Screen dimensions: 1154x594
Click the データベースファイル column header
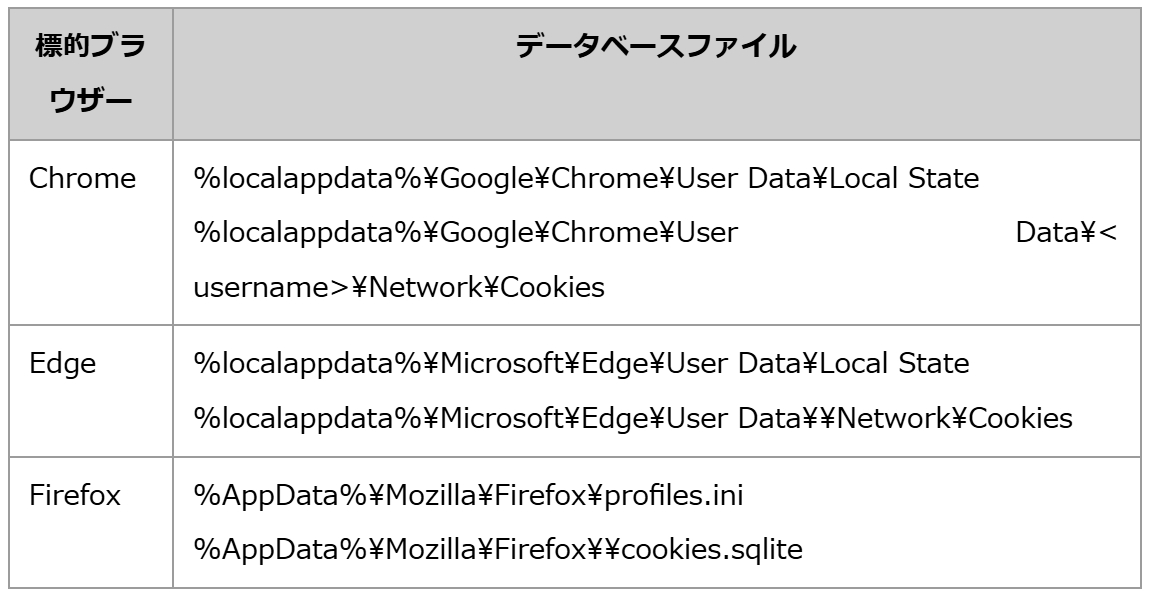point(656,46)
